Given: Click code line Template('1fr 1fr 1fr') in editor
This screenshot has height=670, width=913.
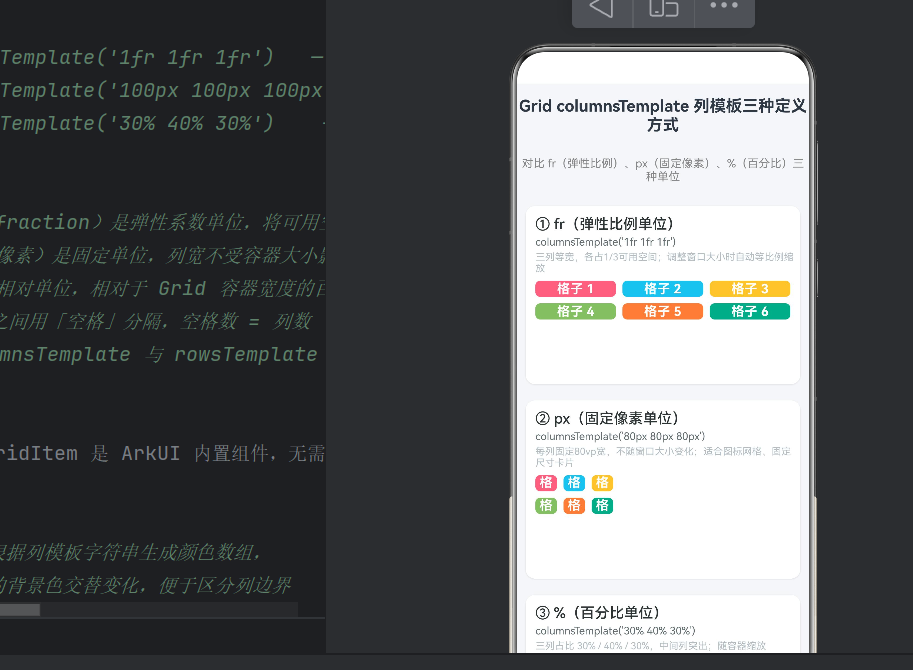Looking at the screenshot, I should pos(137,58).
